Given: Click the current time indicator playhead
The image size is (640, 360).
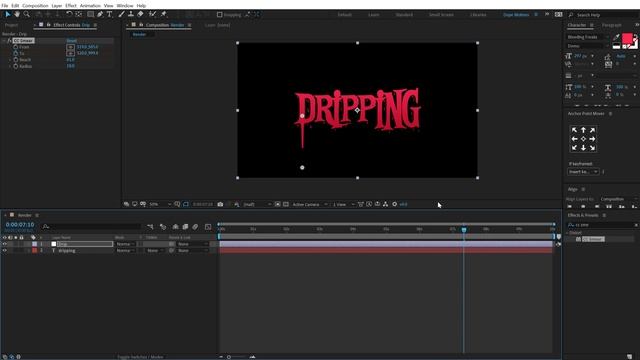Looking at the screenshot, I should 464,230.
